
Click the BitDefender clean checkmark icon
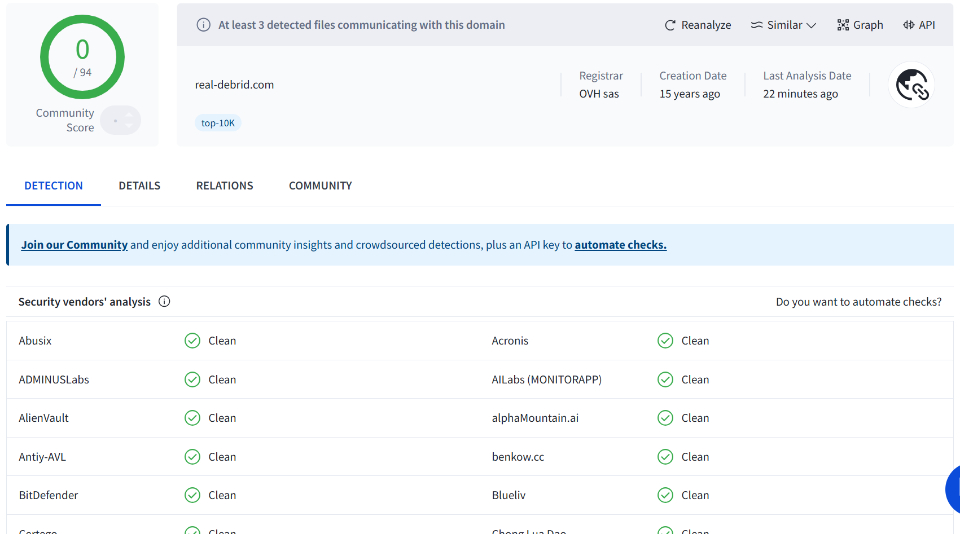coord(192,495)
